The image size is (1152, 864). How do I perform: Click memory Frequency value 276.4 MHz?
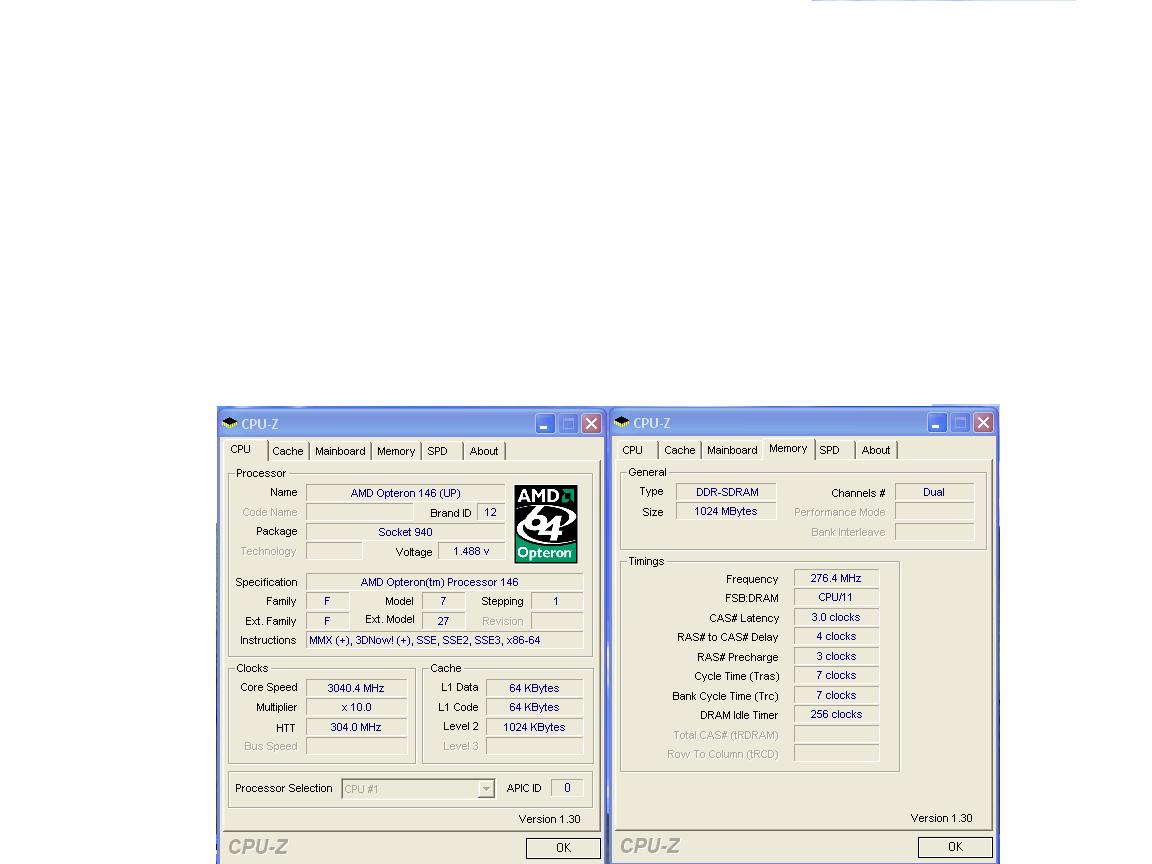[836, 578]
